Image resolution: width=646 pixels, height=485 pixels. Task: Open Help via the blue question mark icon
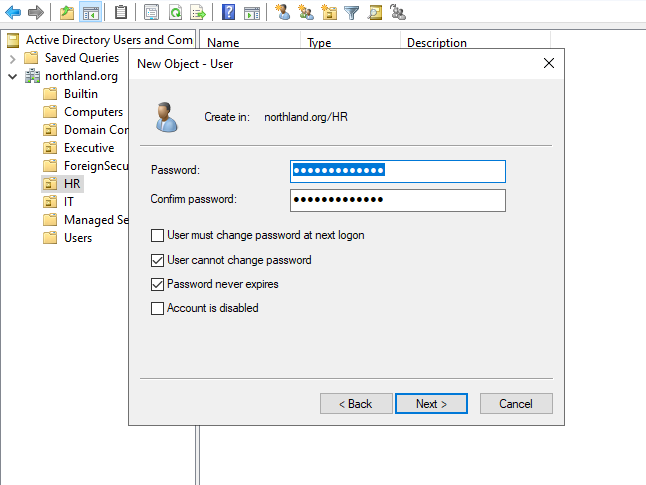pos(229,13)
